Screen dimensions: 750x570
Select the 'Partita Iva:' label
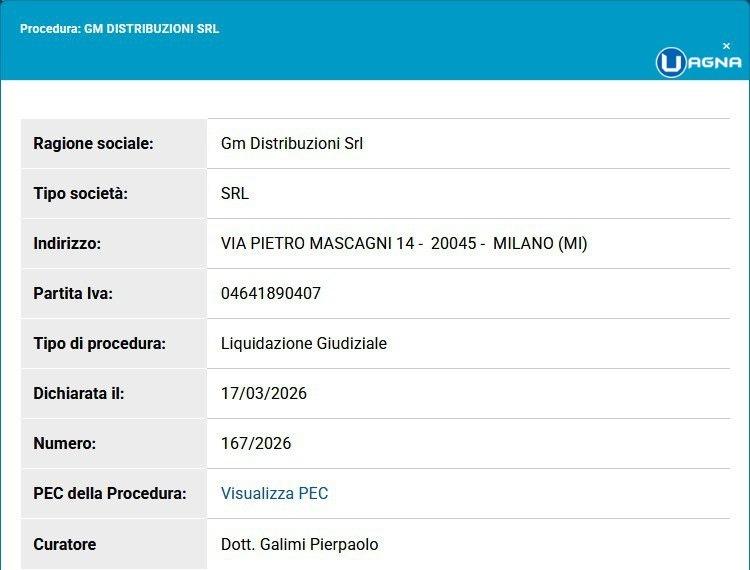(x=73, y=293)
